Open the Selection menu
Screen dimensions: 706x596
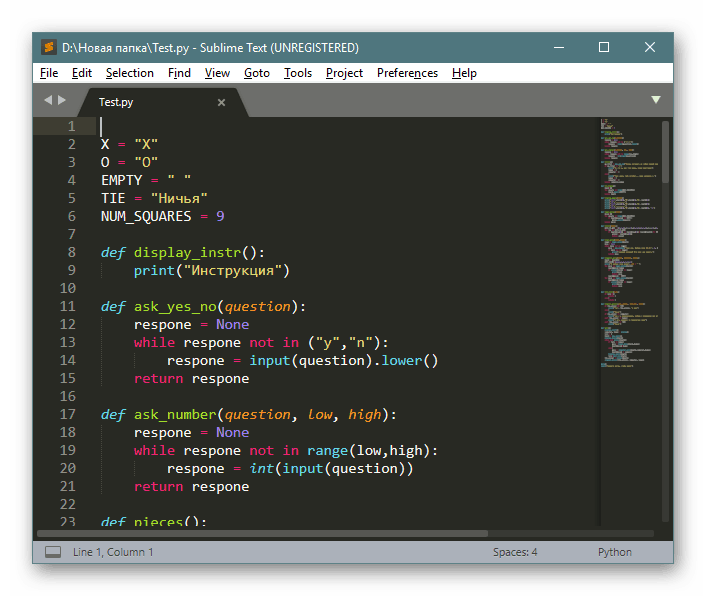130,73
